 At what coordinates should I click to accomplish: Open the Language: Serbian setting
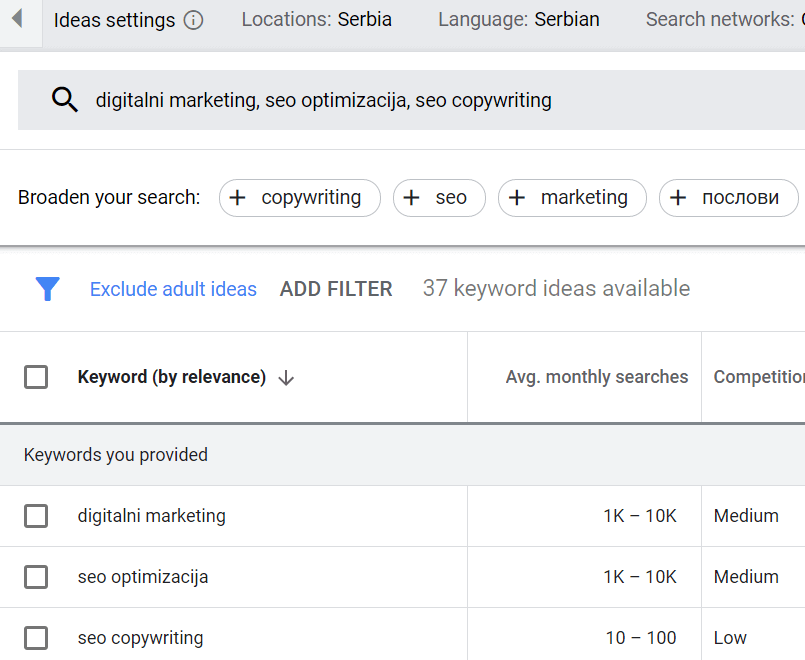(x=518, y=18)
